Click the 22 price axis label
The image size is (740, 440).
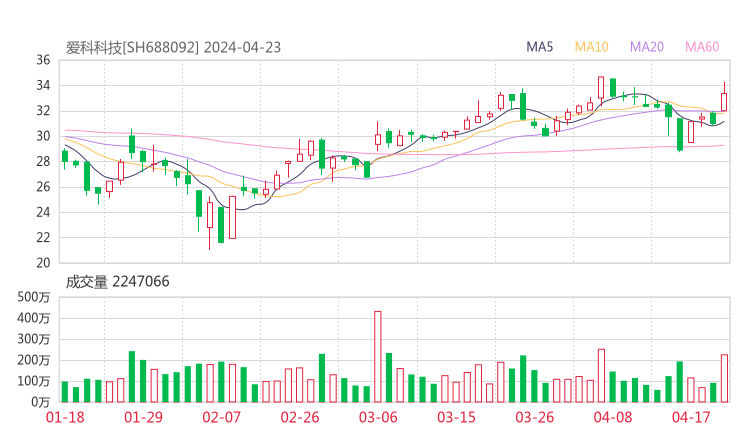[43, 237]
